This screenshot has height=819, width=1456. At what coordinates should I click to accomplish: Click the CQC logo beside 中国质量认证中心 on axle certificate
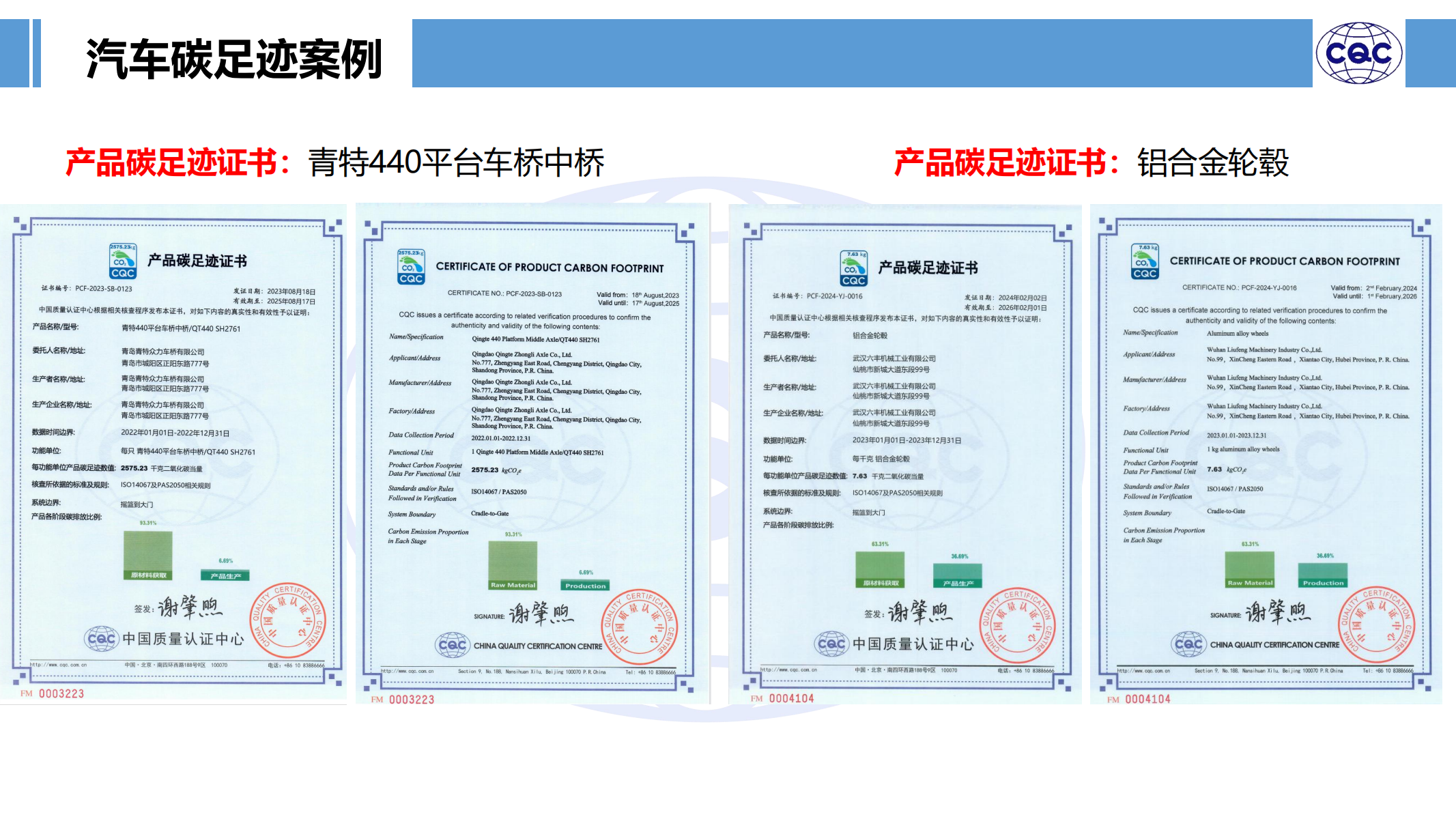pyautogui.click(x=102, y=639)
